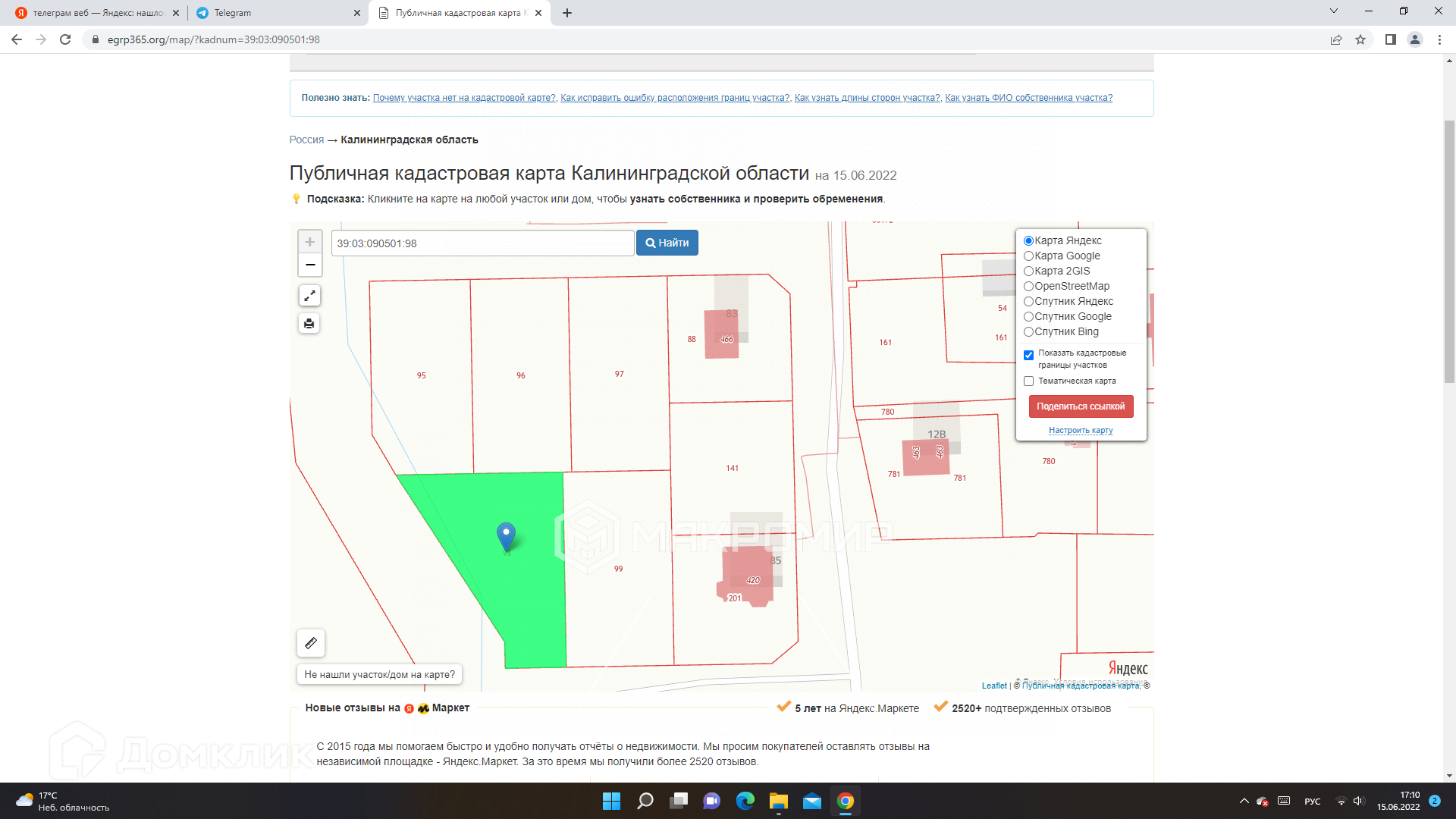This screenshot has height=819, width=1456.
Task: Click the blue location marker pin
Action: click(506, 535)
